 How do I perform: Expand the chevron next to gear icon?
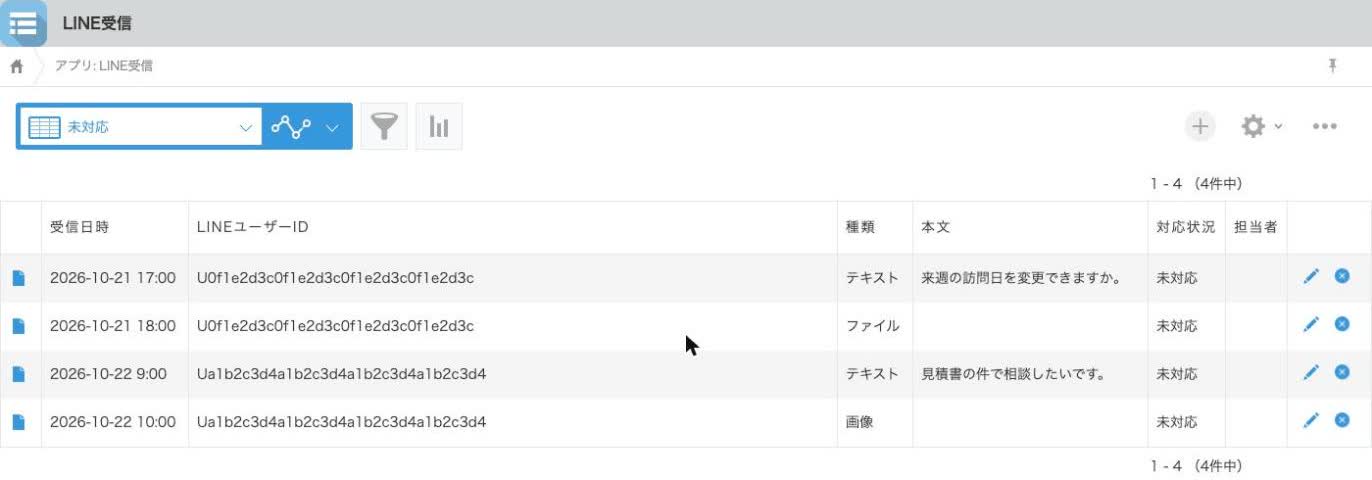(x=1278, y=128)
